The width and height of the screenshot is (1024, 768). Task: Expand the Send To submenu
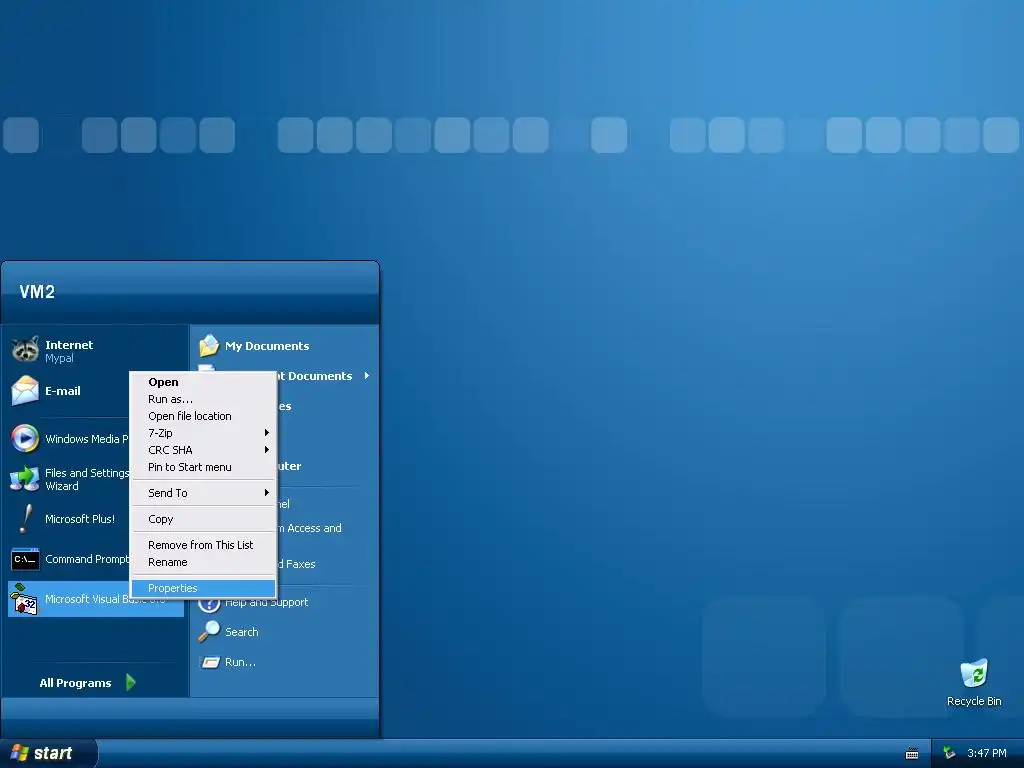pyautogui.click(x=203, y=493)
